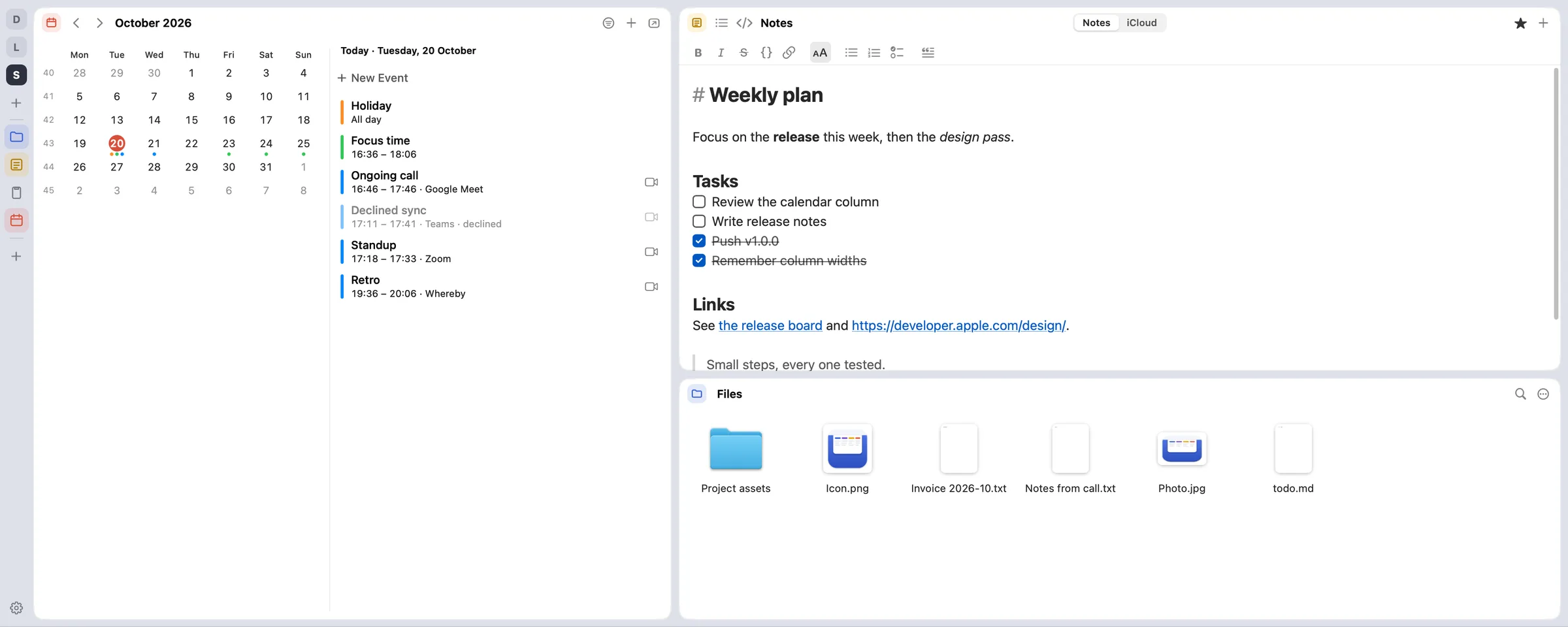
Task: Switch to workspace D in sidebar
Action: click(x=16, y=20)
